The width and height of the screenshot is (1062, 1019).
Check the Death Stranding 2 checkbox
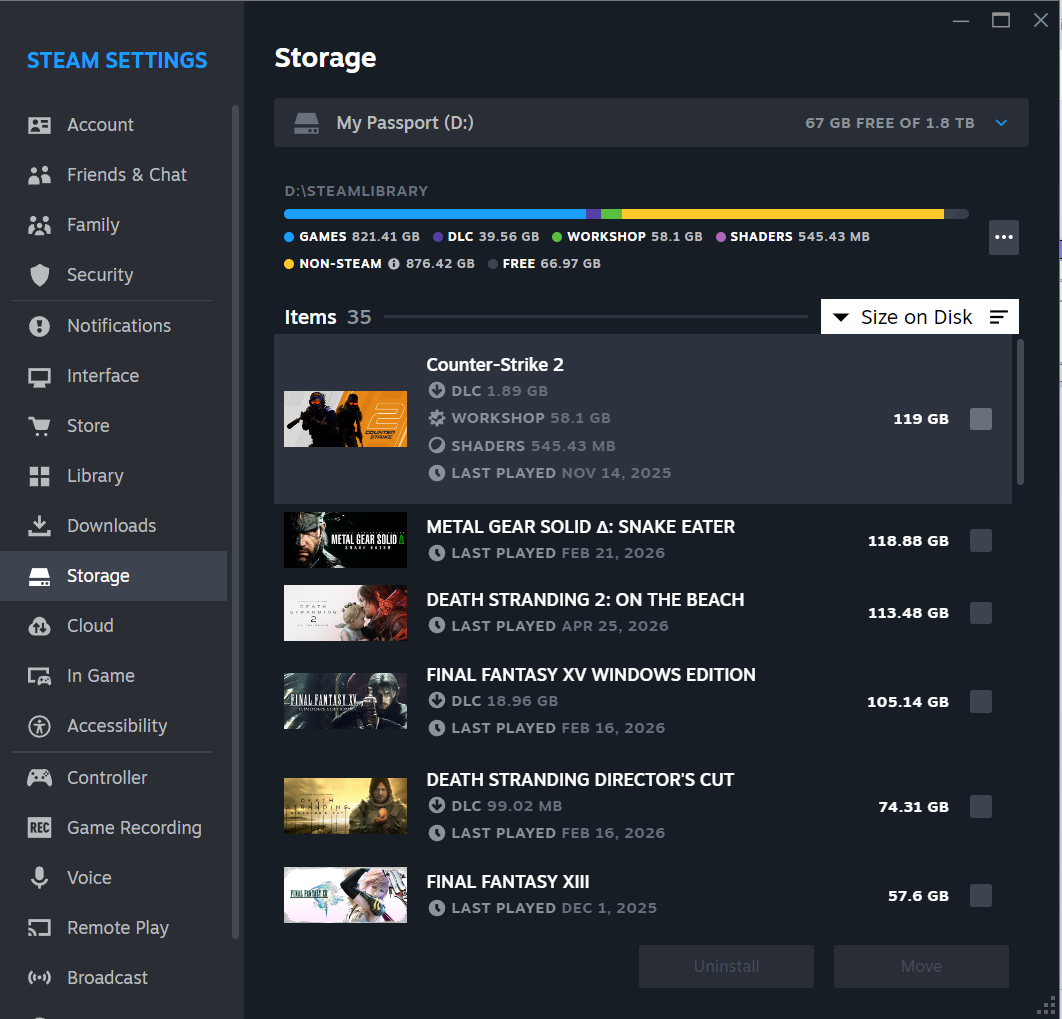tap(980, 613)
